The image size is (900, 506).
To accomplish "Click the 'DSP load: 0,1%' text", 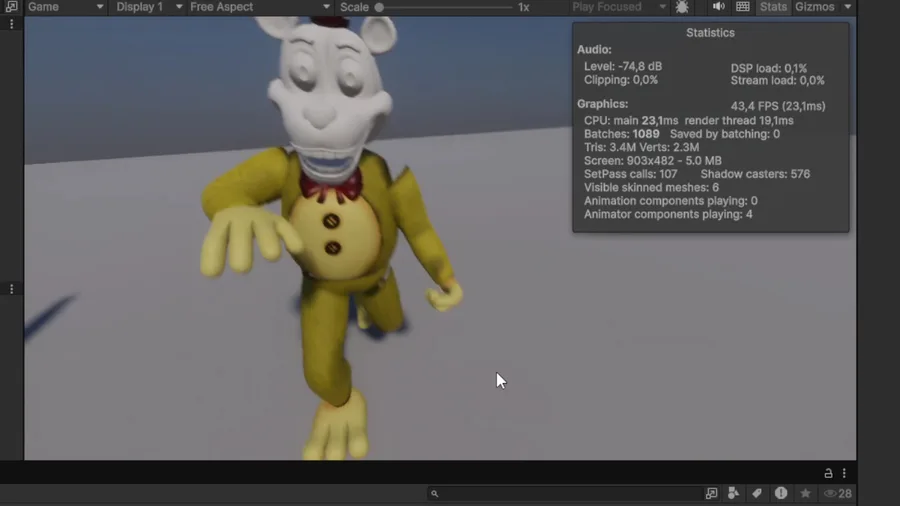I will (769, 68).
